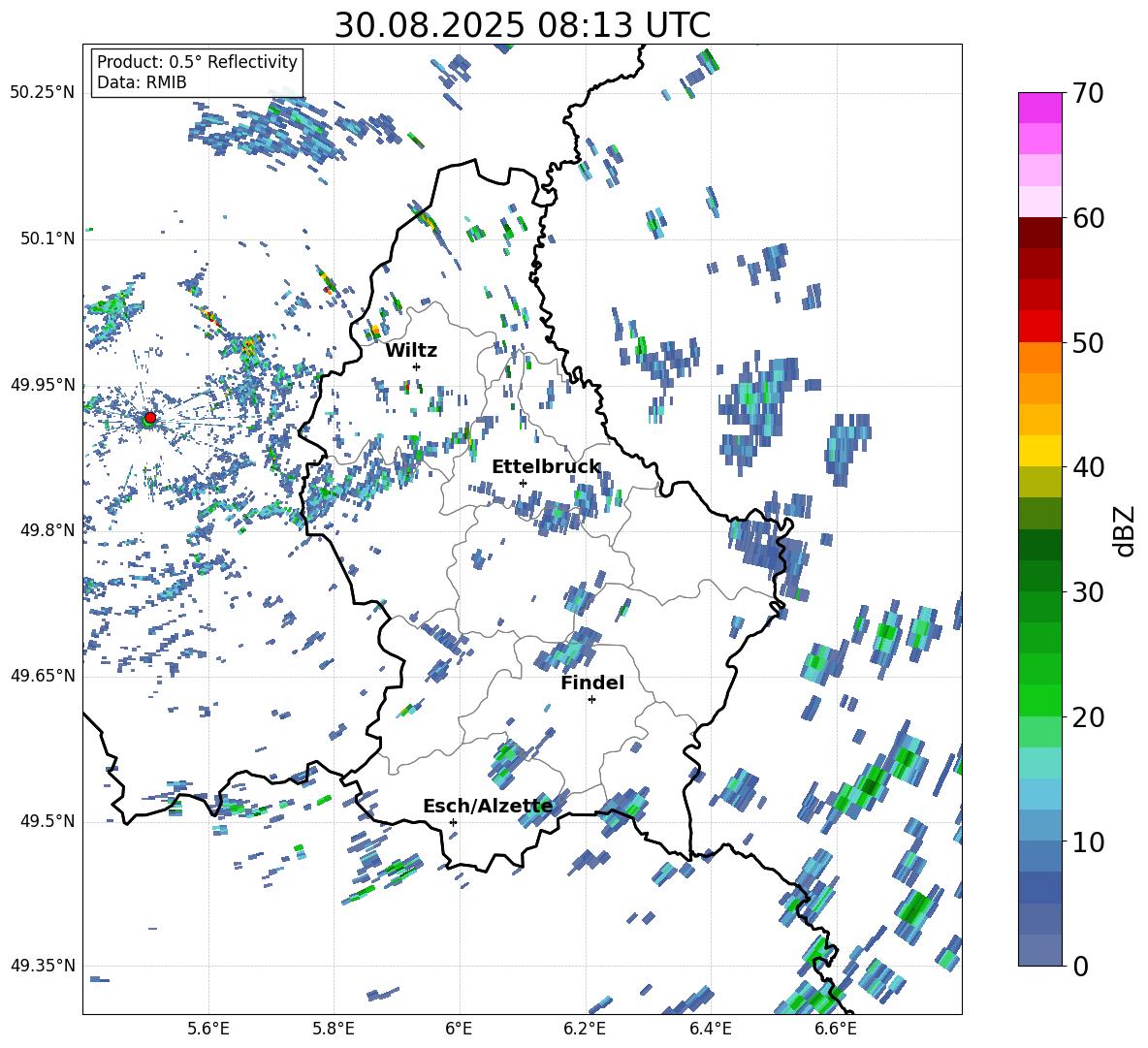Viewport: 1148px width, 1048px height.
Task: Click the orange colorbar segment below 50
Action: [x=1039, y=357]
